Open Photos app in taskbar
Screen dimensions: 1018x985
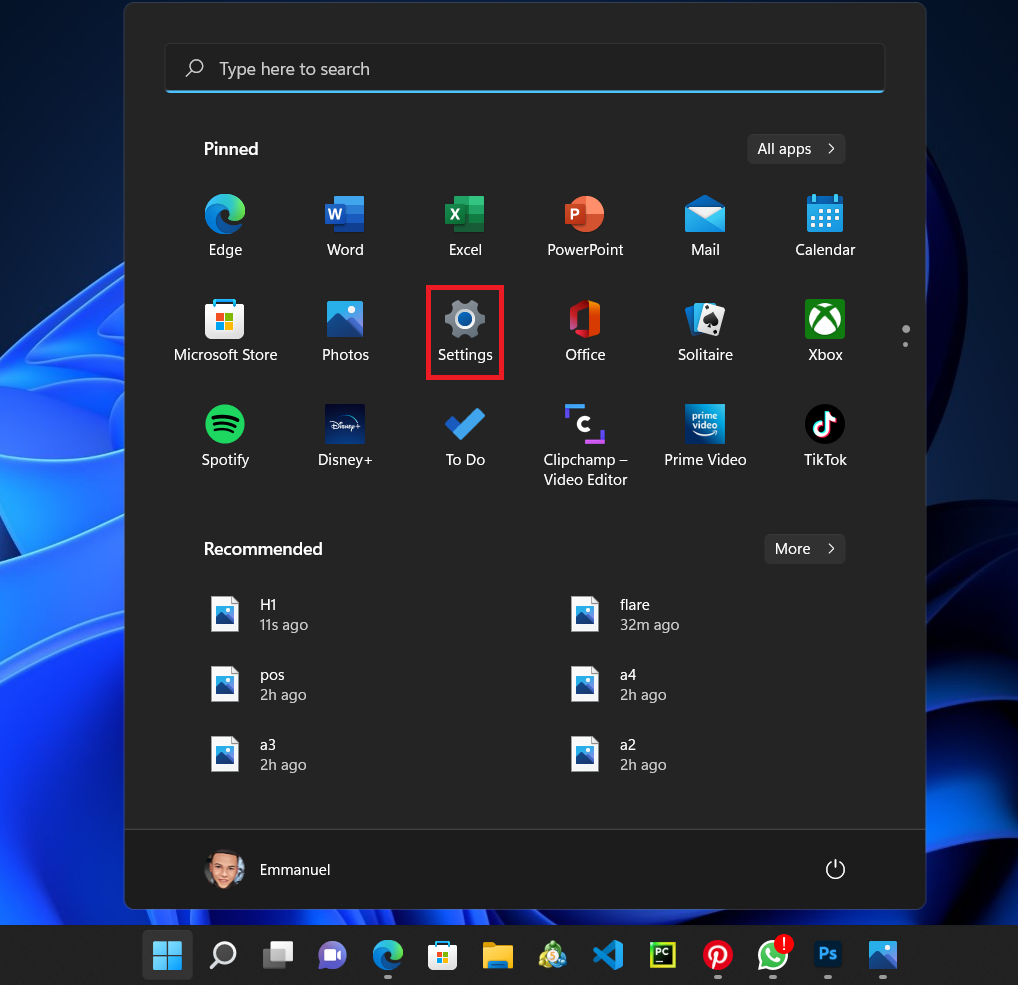coord(883,955)
